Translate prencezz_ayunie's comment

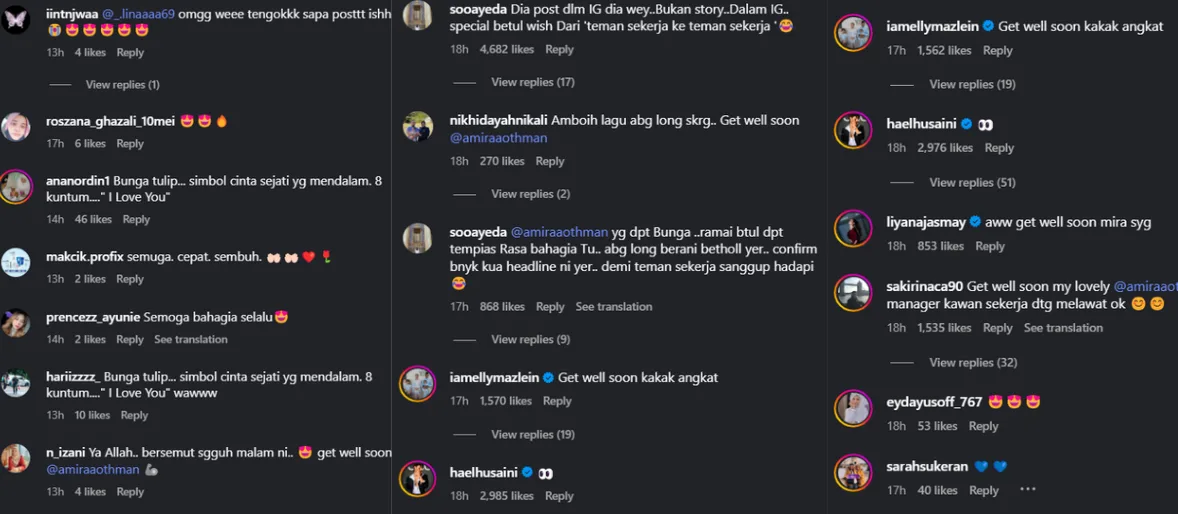click(x=191, y=340)
